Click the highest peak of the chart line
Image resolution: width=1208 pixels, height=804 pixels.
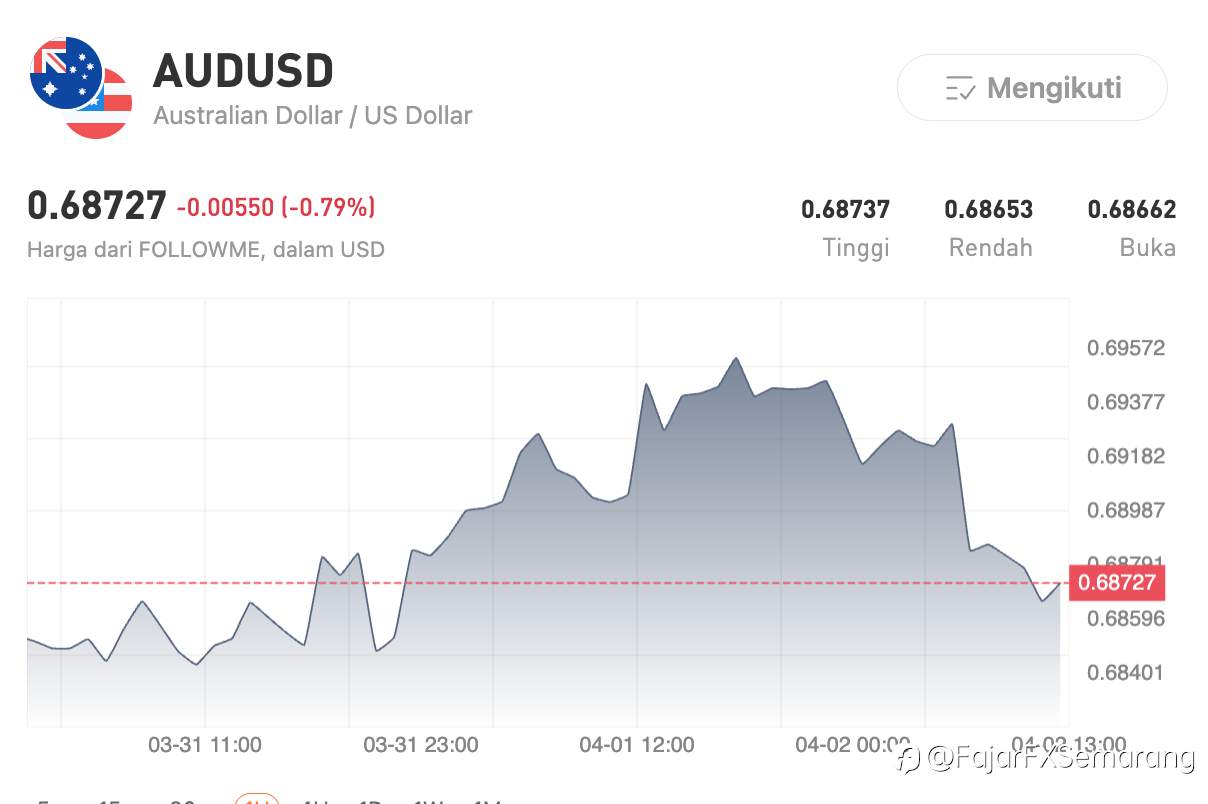pyautogui.click(x=736, y=358)
